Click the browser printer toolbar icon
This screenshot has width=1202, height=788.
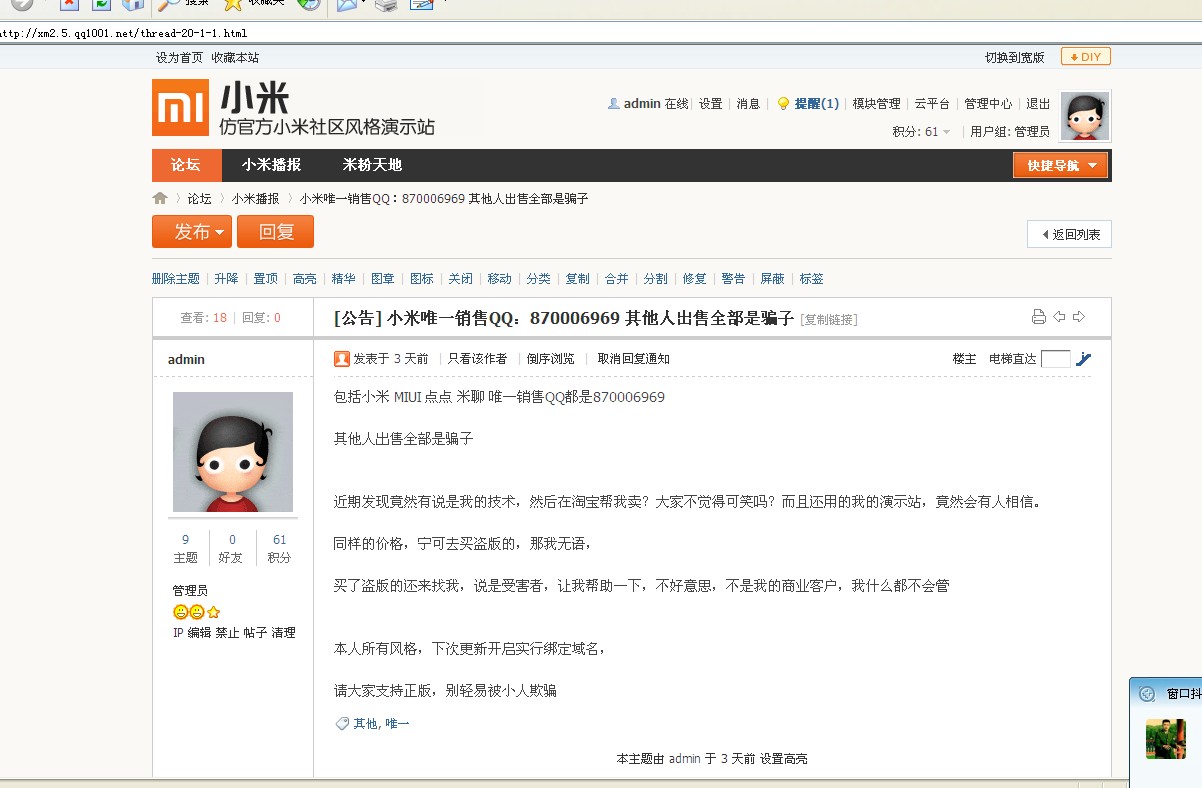pyautogui.click(x=386, y=5)
